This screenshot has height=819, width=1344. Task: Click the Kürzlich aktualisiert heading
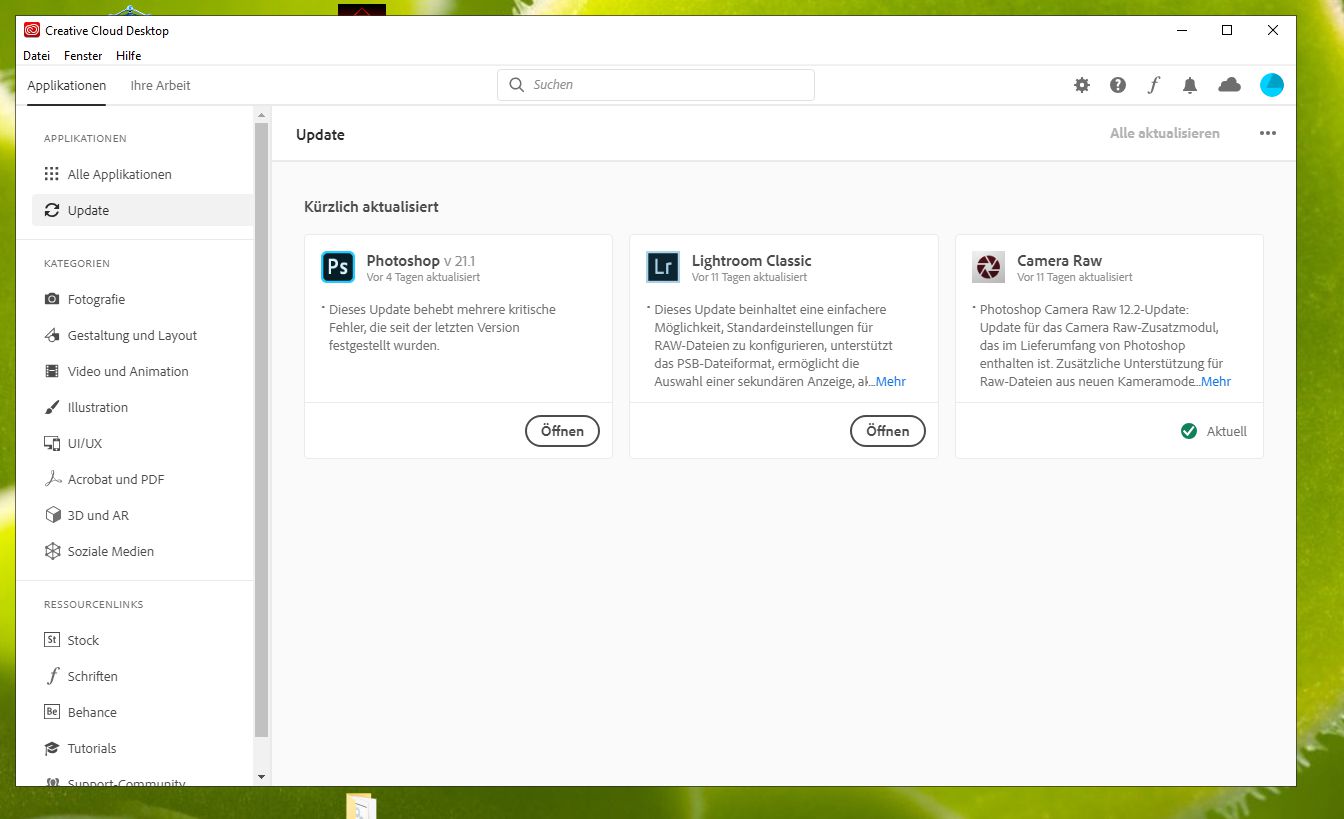371,207
